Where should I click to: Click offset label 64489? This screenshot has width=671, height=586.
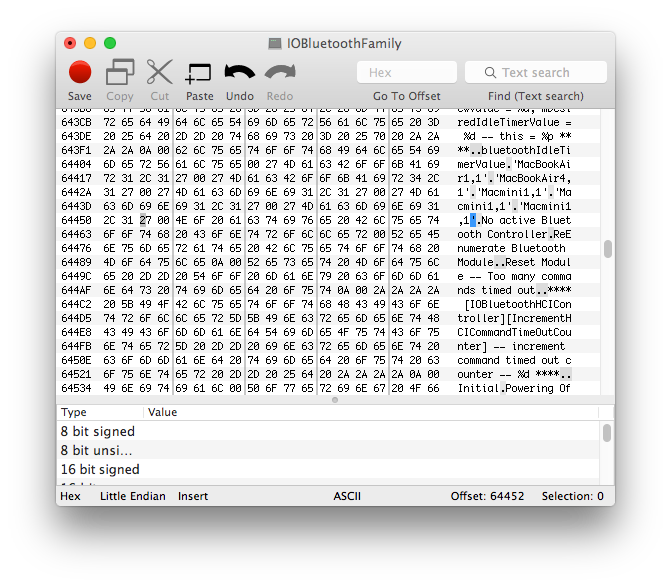click(x=76, y=262)
